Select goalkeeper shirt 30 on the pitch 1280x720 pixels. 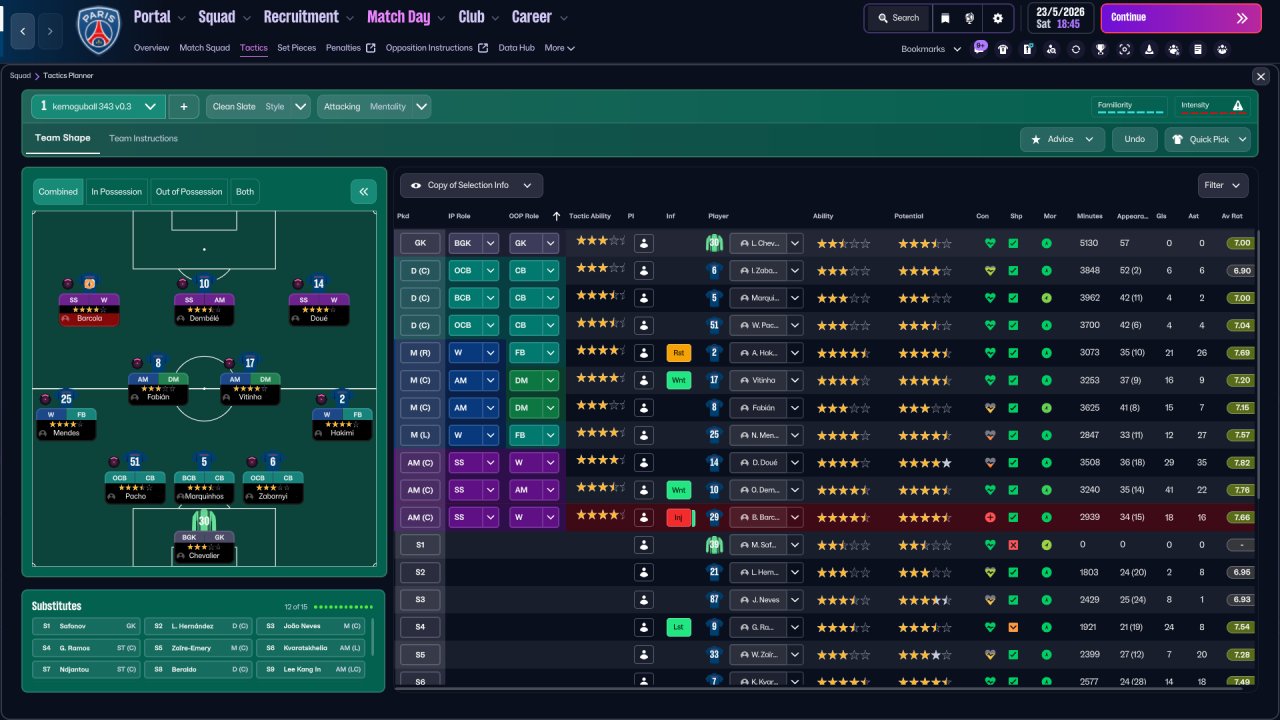click(204, 521)
